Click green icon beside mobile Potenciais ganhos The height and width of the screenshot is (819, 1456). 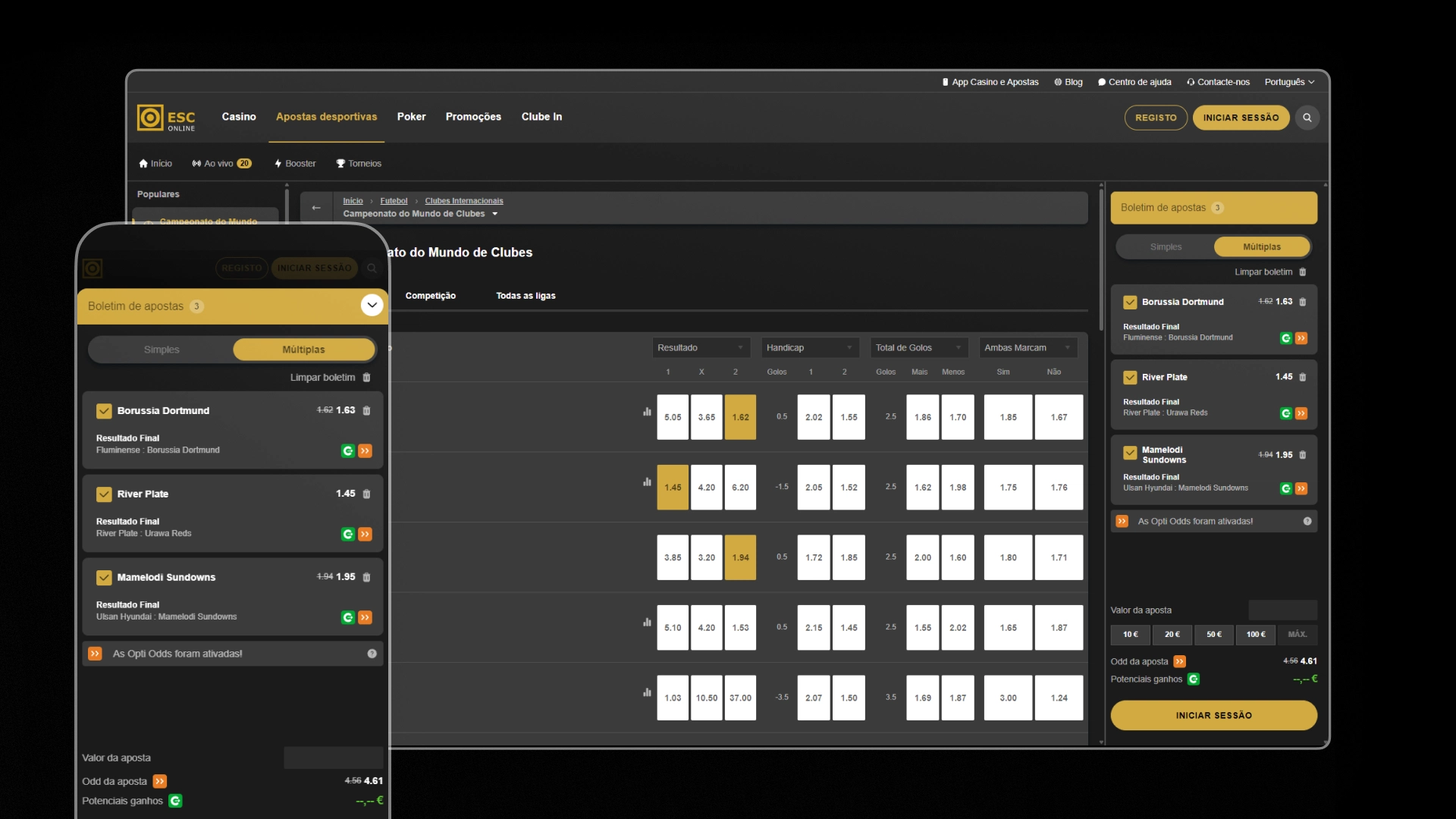pos(175,801)
